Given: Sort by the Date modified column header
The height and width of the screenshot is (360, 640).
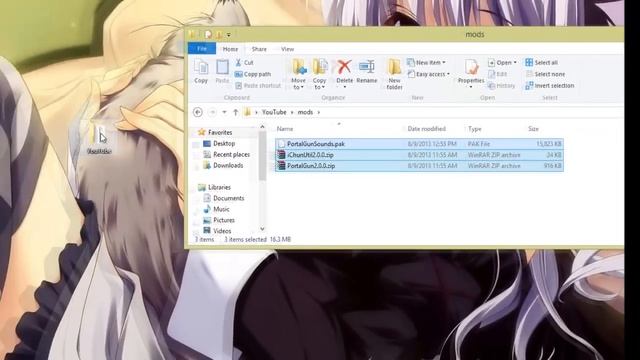Looking at the screenshot, I should 427,129.
